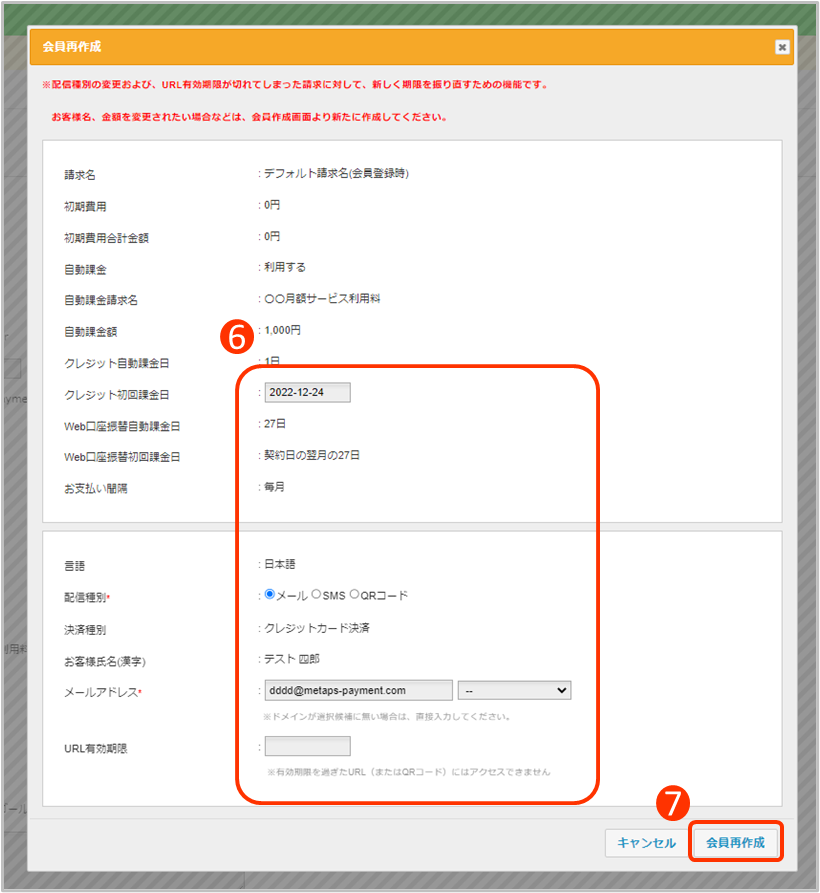Click the URL有効期限 field label
The height and width of the screenshot is (893, 820).
[95, 748]
